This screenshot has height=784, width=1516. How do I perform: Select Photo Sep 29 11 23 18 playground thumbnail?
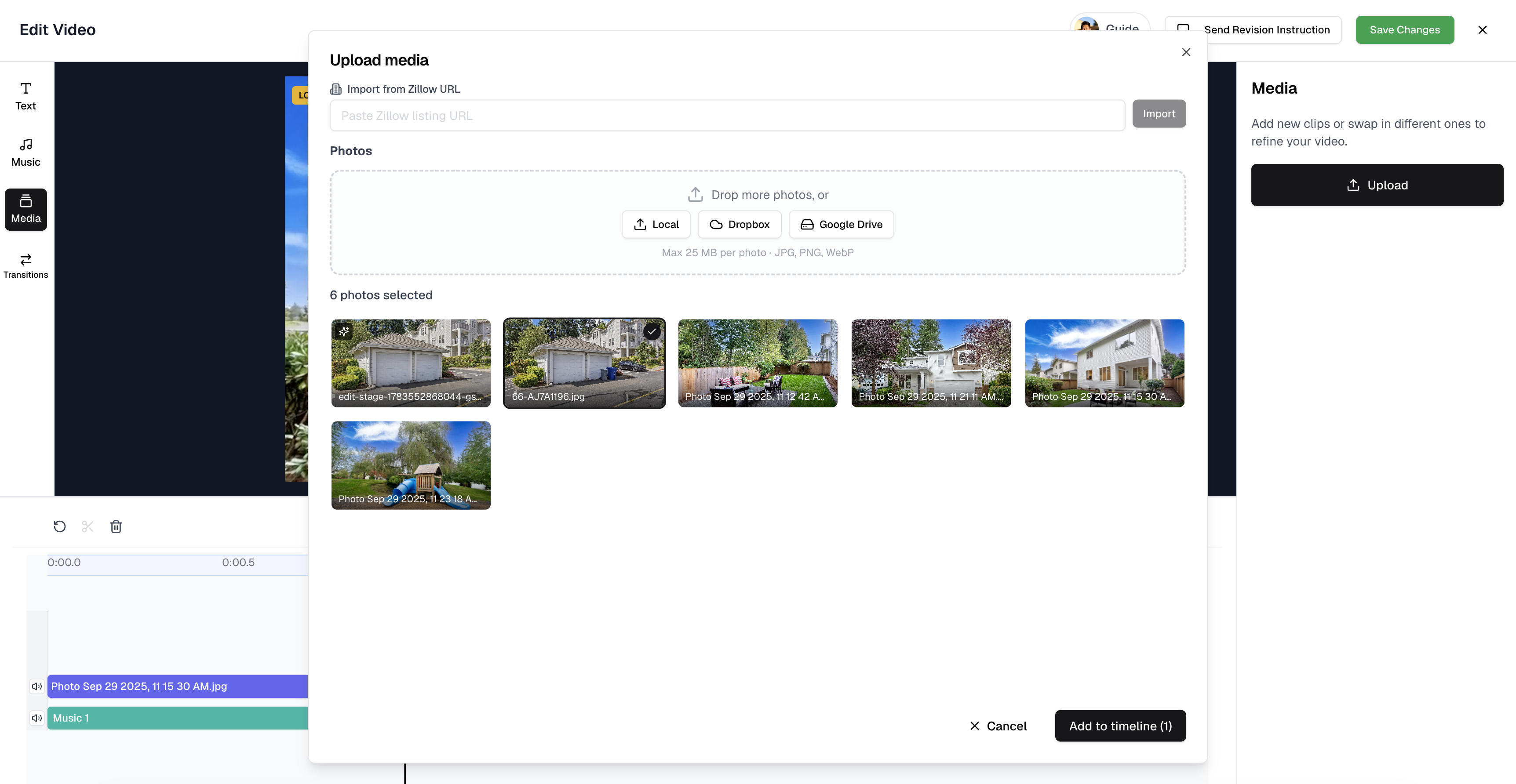tap(411, 465)
